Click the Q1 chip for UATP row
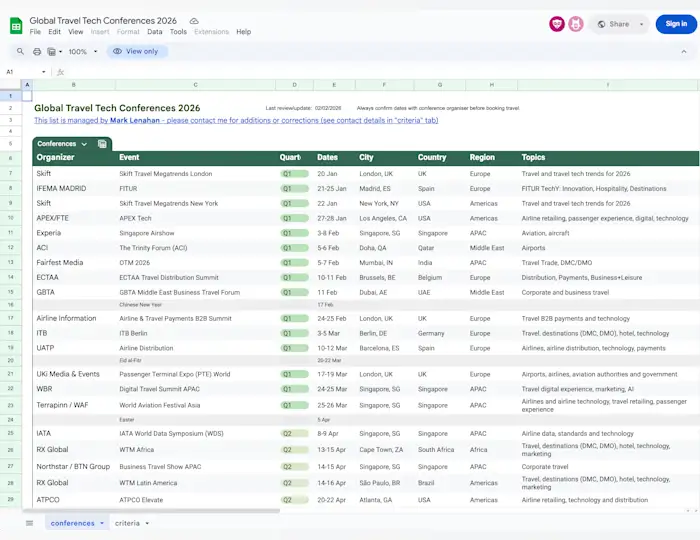Image resolution: width=700 pixels, height=540 pixels. tap(294, 348)
